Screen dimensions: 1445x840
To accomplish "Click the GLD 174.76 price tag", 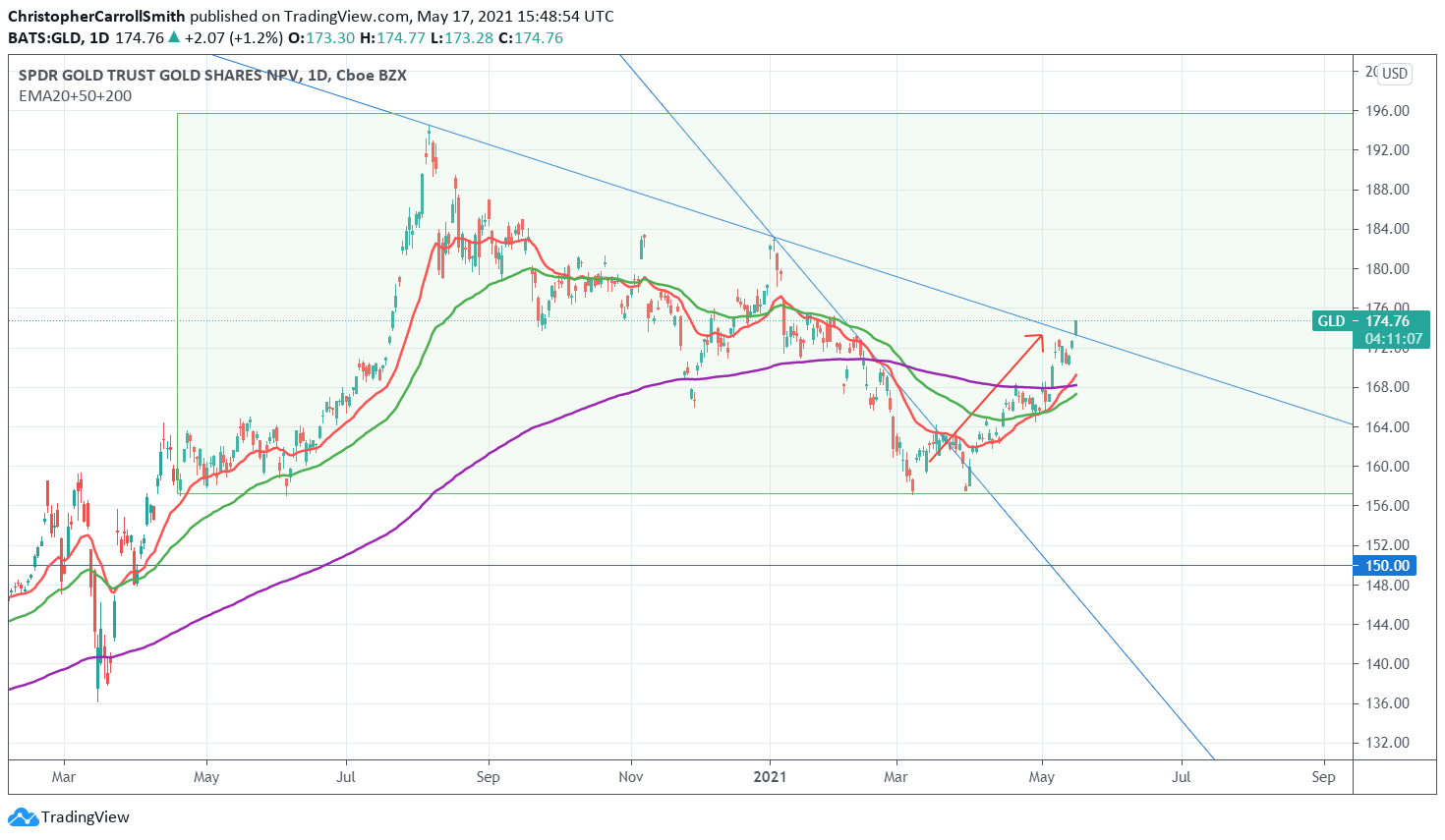I will (1370, 321).
